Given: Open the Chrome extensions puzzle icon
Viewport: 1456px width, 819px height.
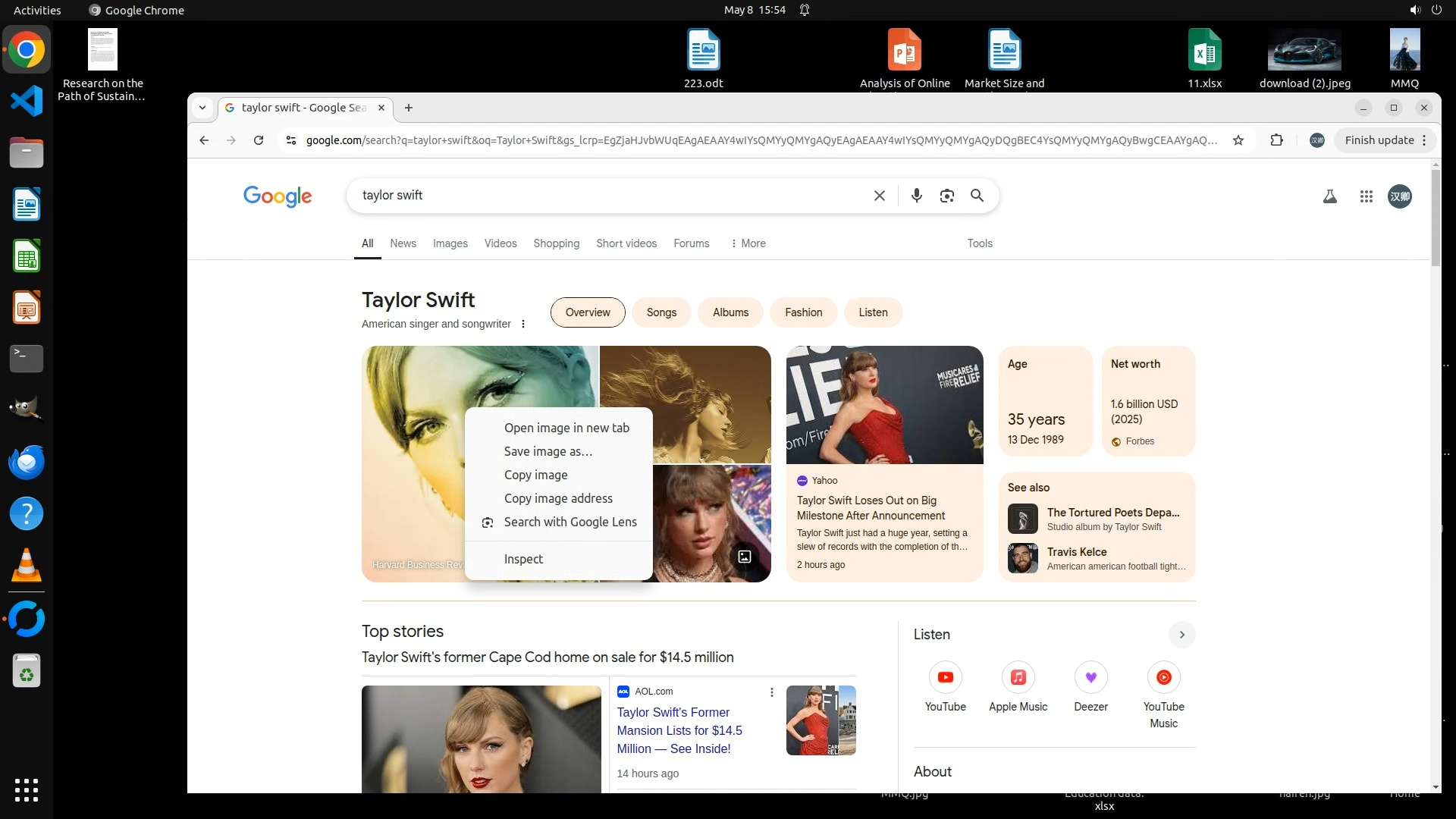Looking at the screenshot, I should point(1277,140).
